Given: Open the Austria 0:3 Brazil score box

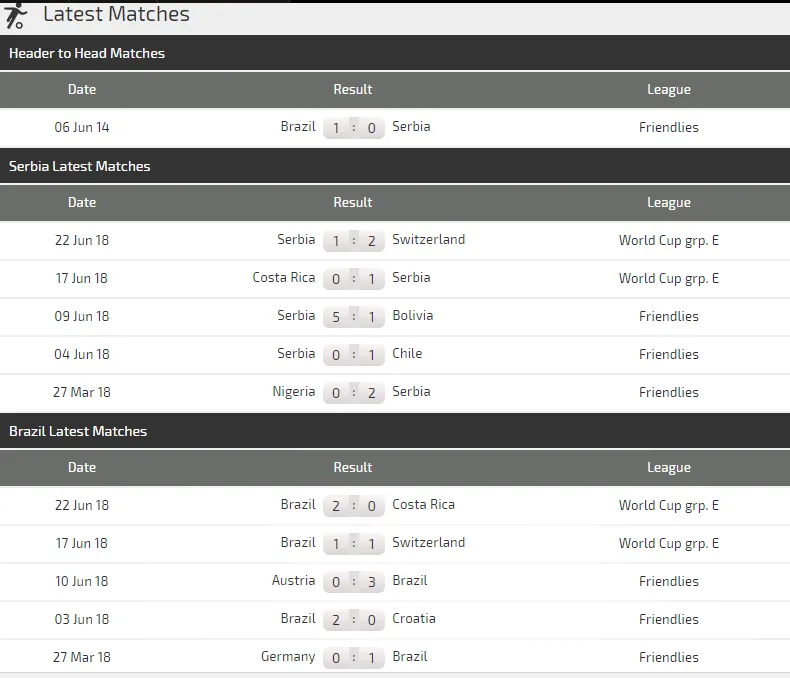Looking at the screenshot, I should pos(354,582).
